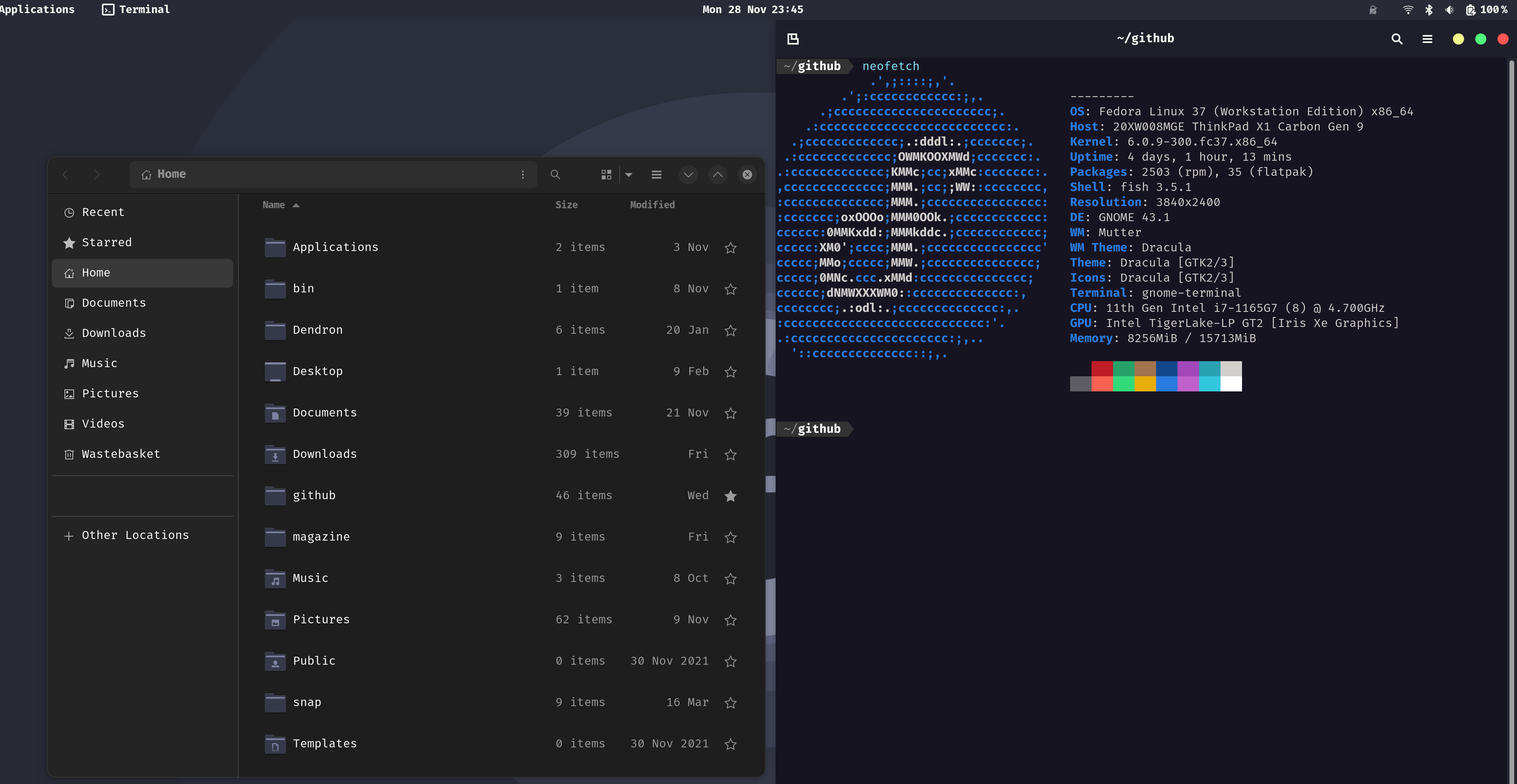Open search in the Files window

tap(555, 174)
